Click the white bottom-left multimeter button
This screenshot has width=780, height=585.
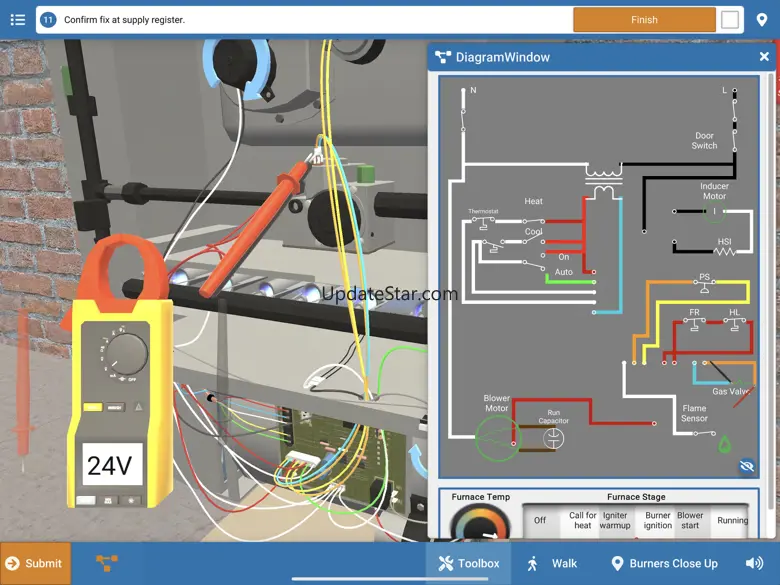click(86, 500)
